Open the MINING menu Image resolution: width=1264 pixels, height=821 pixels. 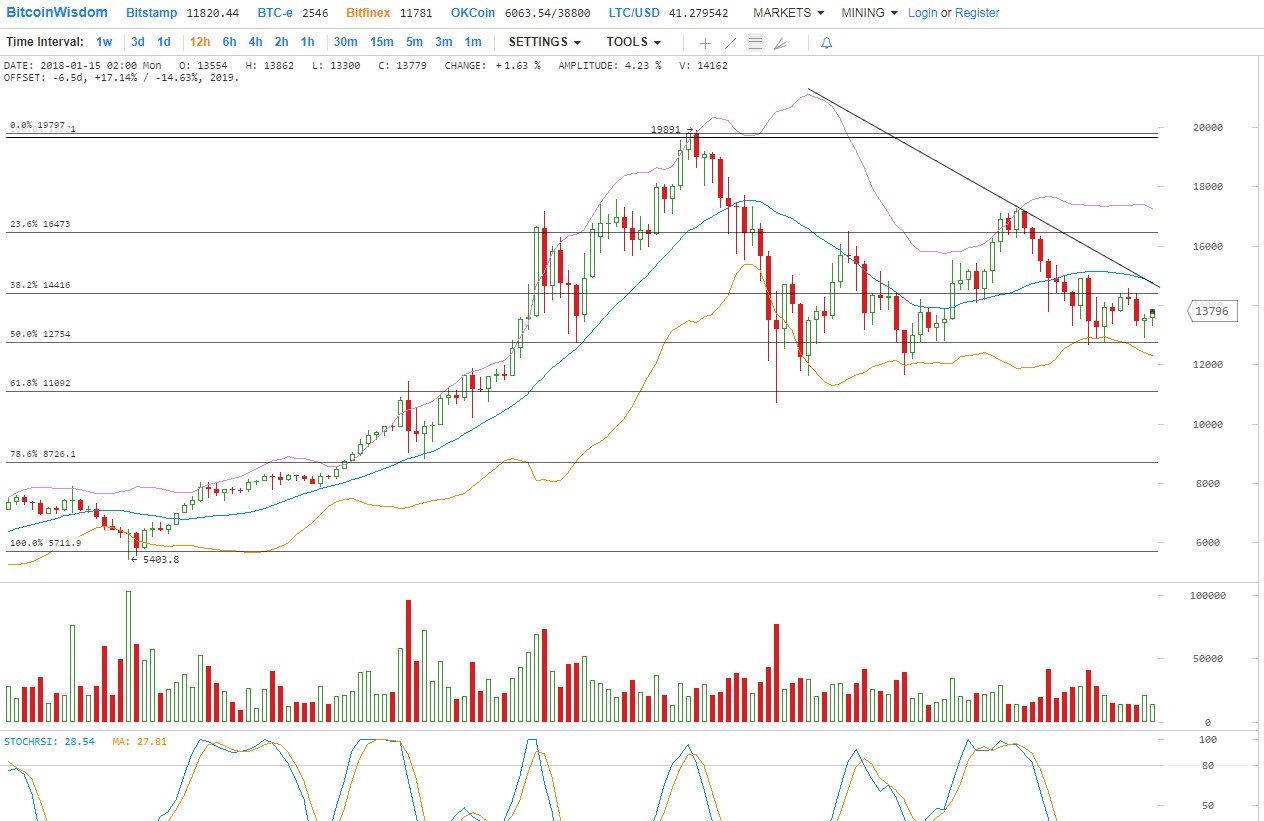pyautogui.click(x=869, y=13)
